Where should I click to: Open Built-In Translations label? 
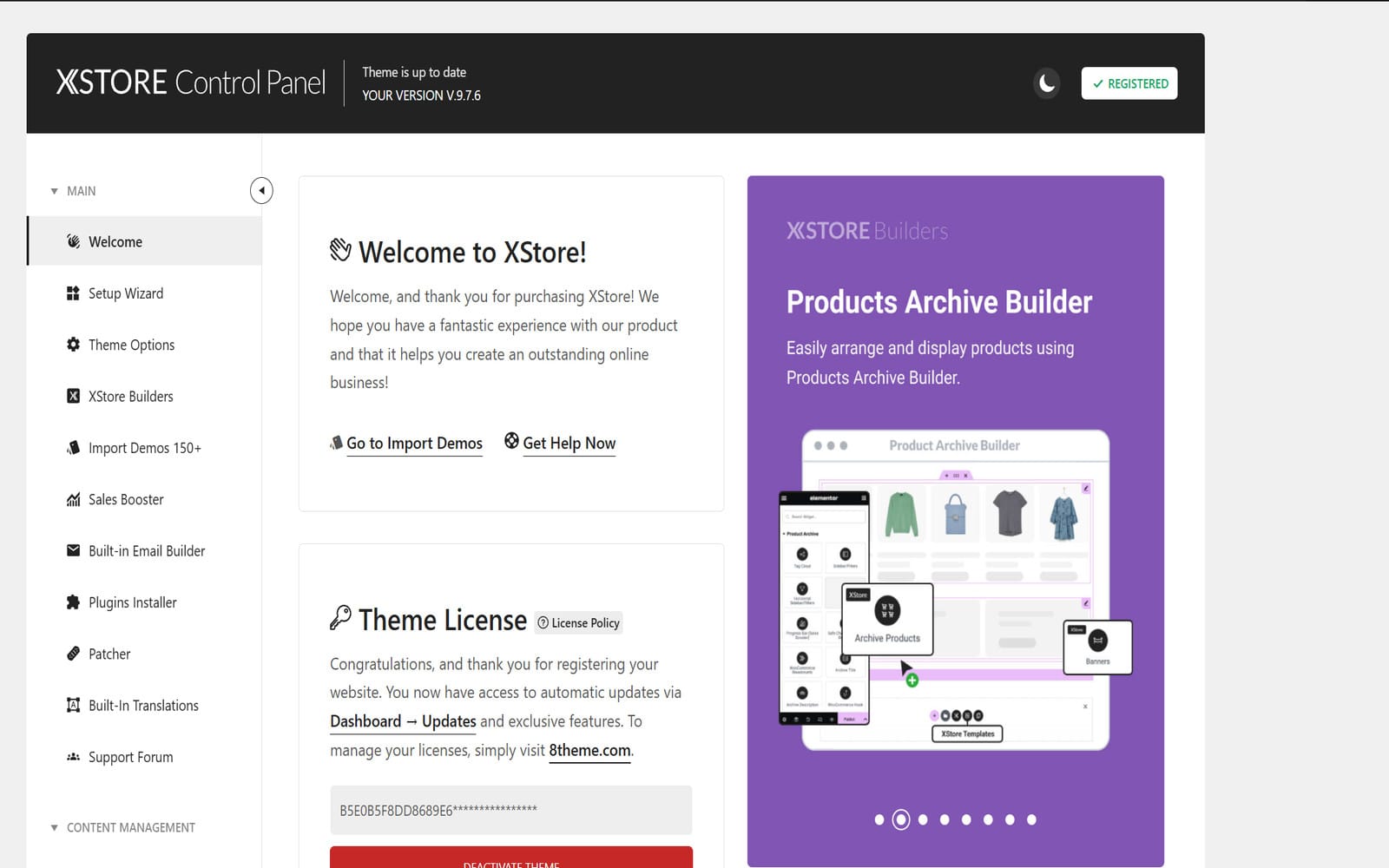(143, 706)
